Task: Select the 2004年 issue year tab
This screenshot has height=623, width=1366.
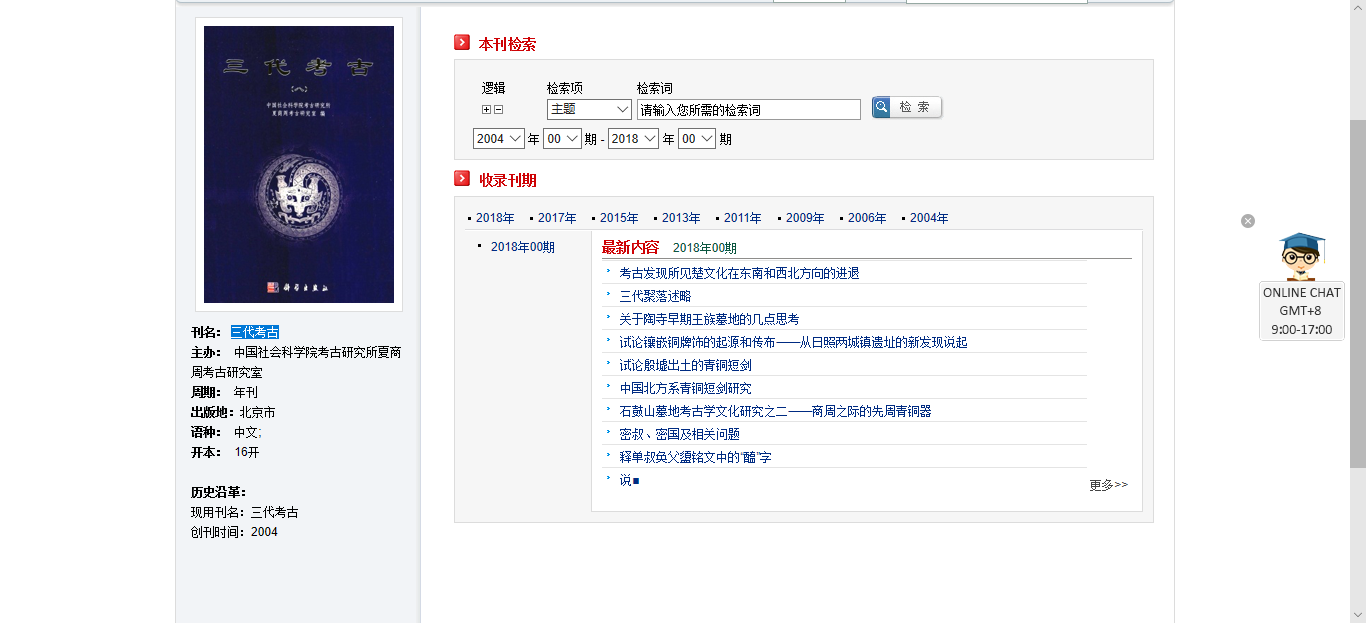Action: pyautogui.click(x=928, y=218)
